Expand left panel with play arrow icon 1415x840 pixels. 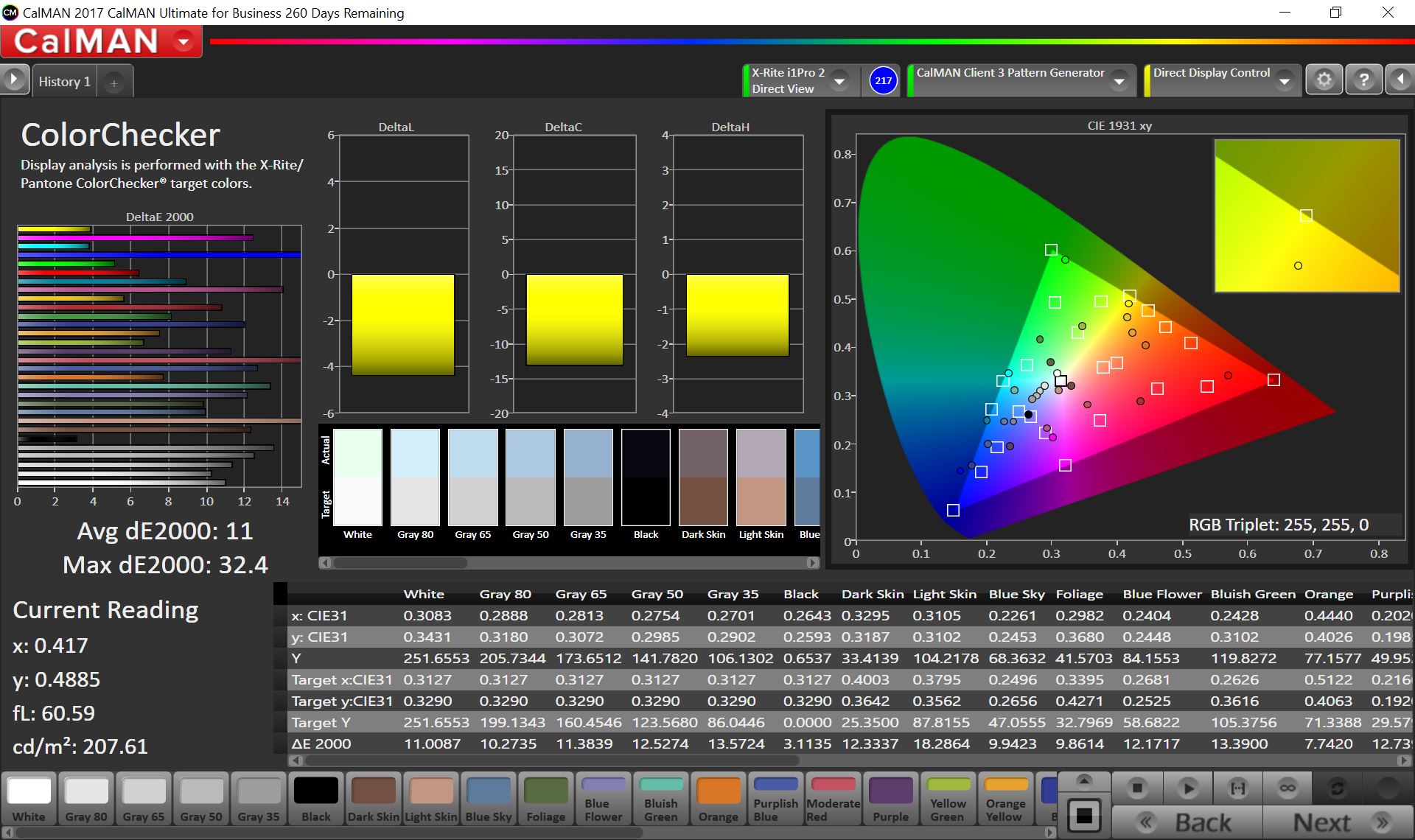point(14,80)
